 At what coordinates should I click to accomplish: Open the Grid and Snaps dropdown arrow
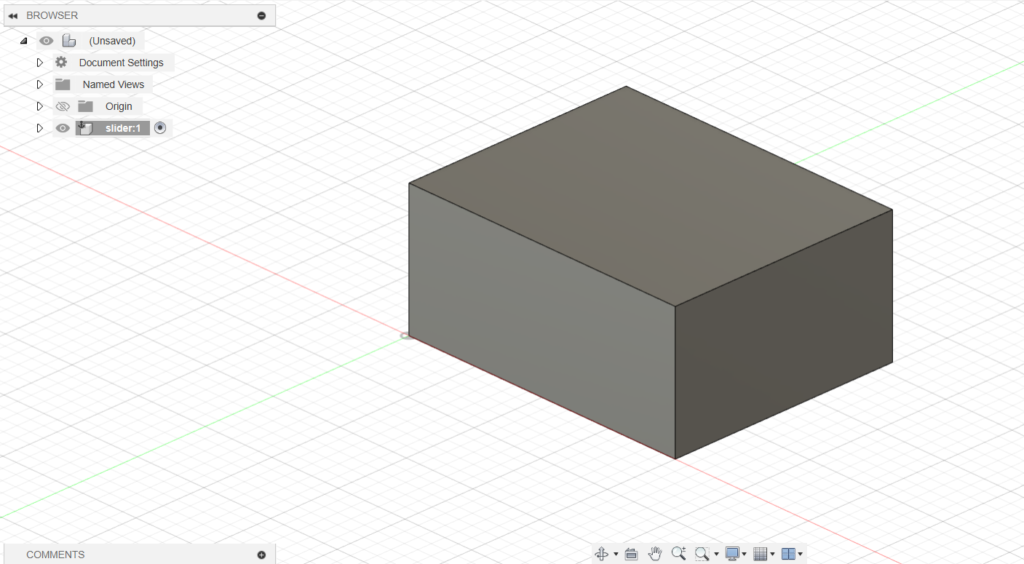(773, 554)
